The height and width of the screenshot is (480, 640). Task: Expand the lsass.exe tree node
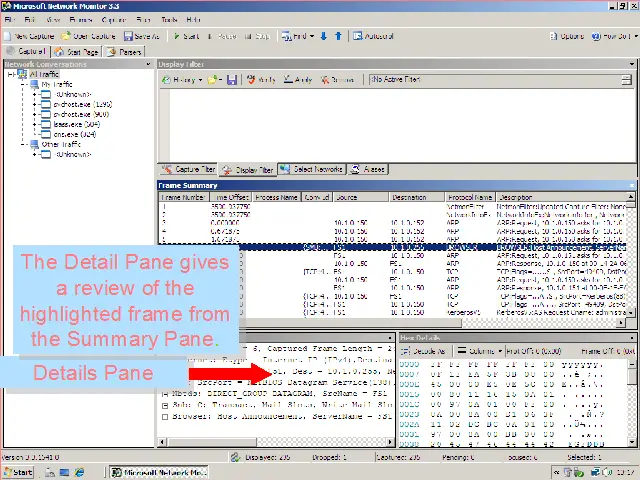click(35, 124)
